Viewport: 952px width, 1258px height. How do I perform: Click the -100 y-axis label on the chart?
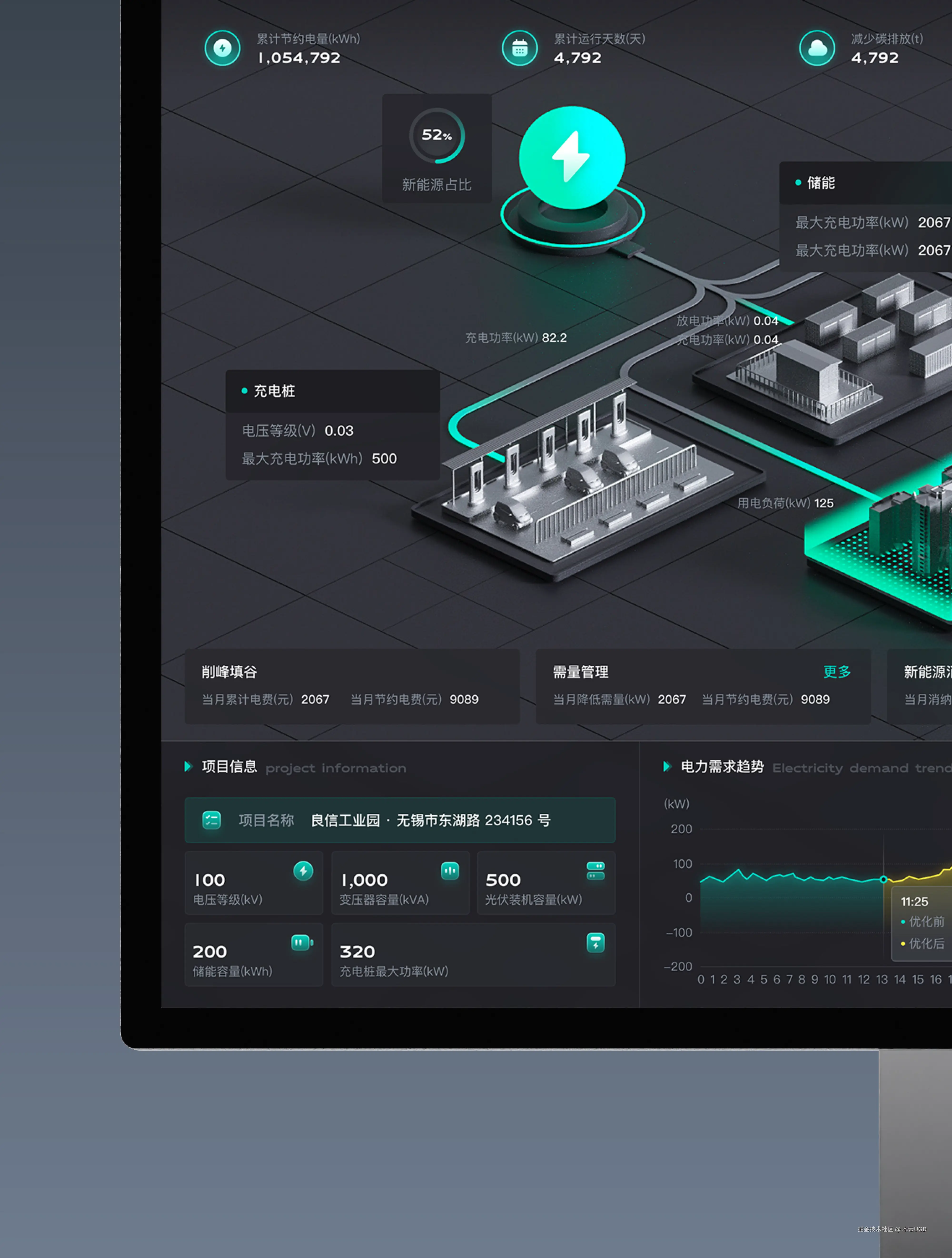(x=679, y=933)
